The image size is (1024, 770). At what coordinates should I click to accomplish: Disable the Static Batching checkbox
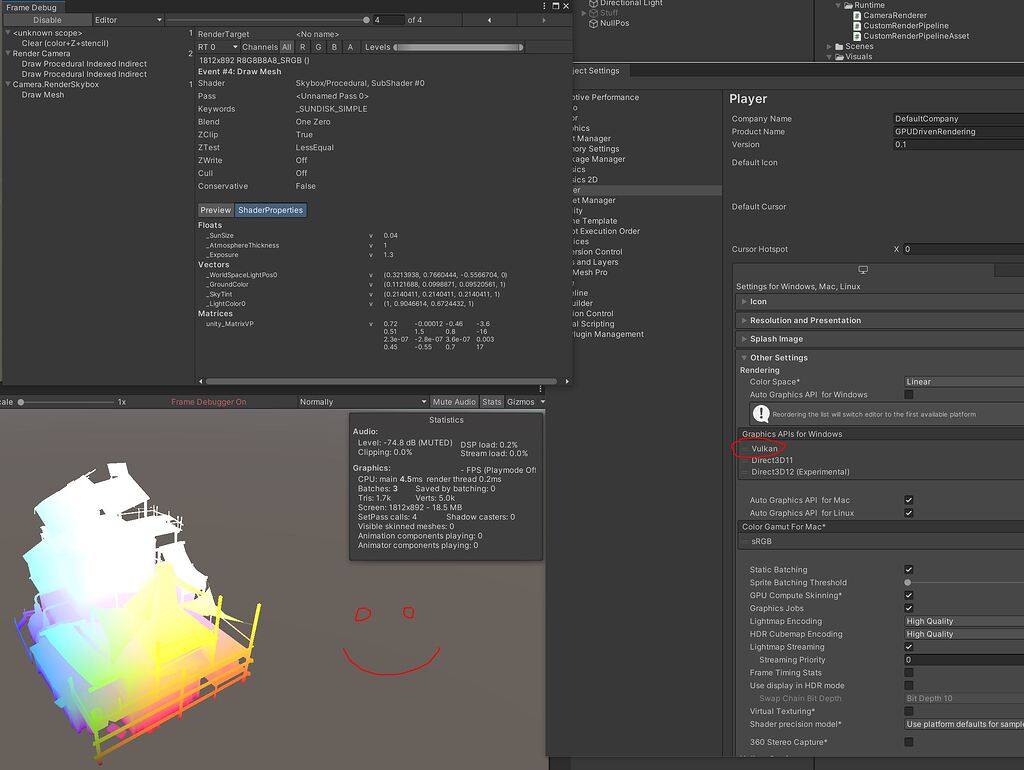pos(908,569)
